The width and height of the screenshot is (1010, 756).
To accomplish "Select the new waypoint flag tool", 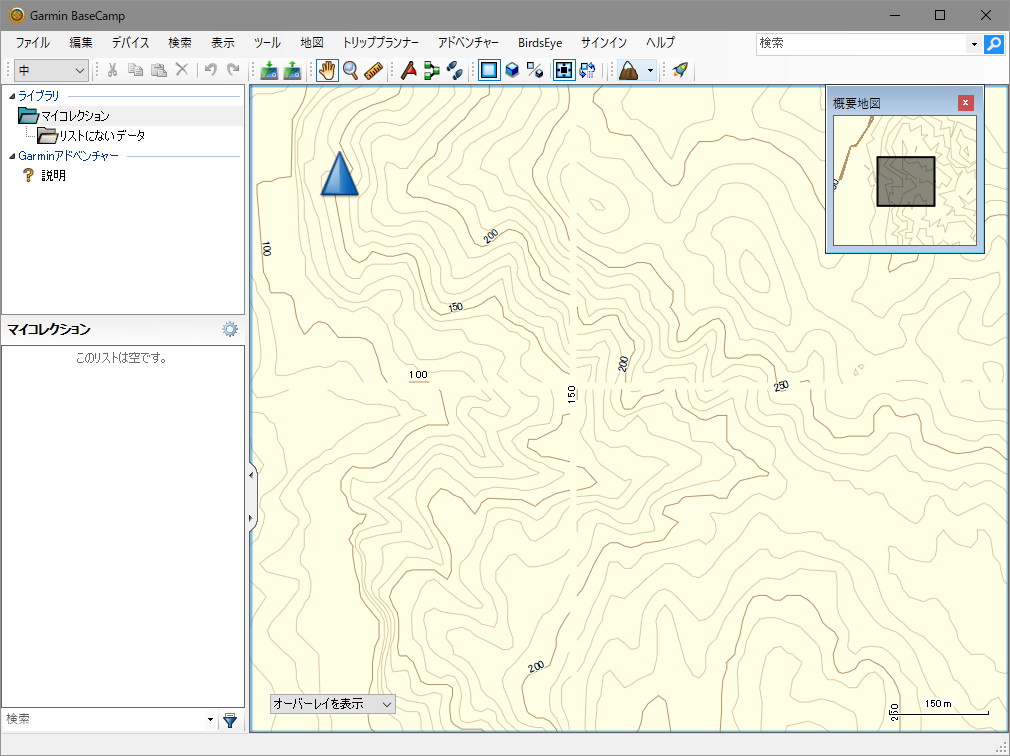I will (408, 70).
